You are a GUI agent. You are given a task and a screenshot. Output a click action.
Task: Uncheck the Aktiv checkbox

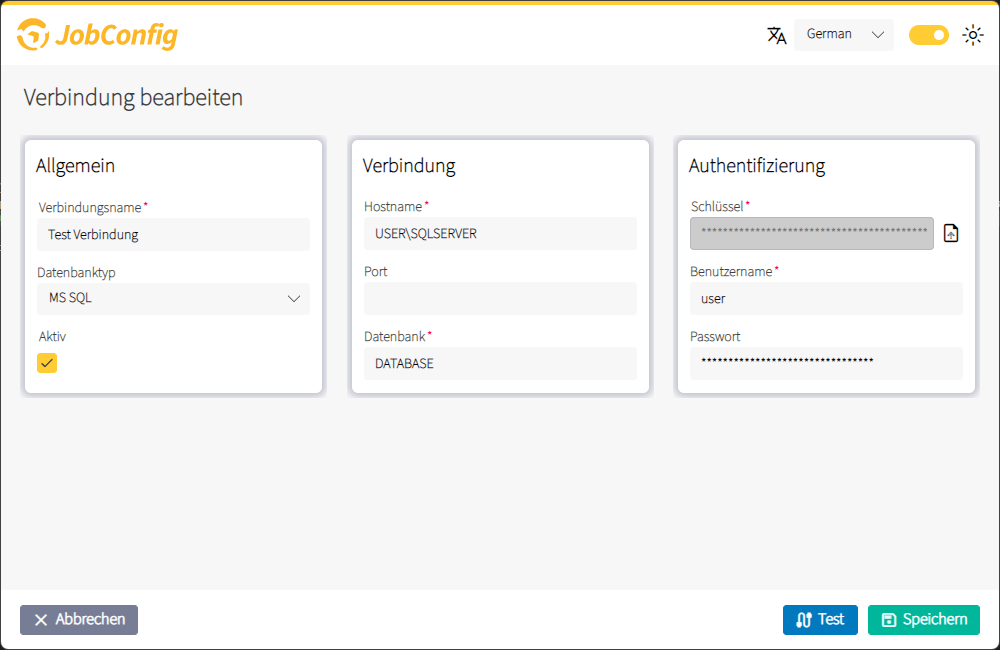click(47, 363)
